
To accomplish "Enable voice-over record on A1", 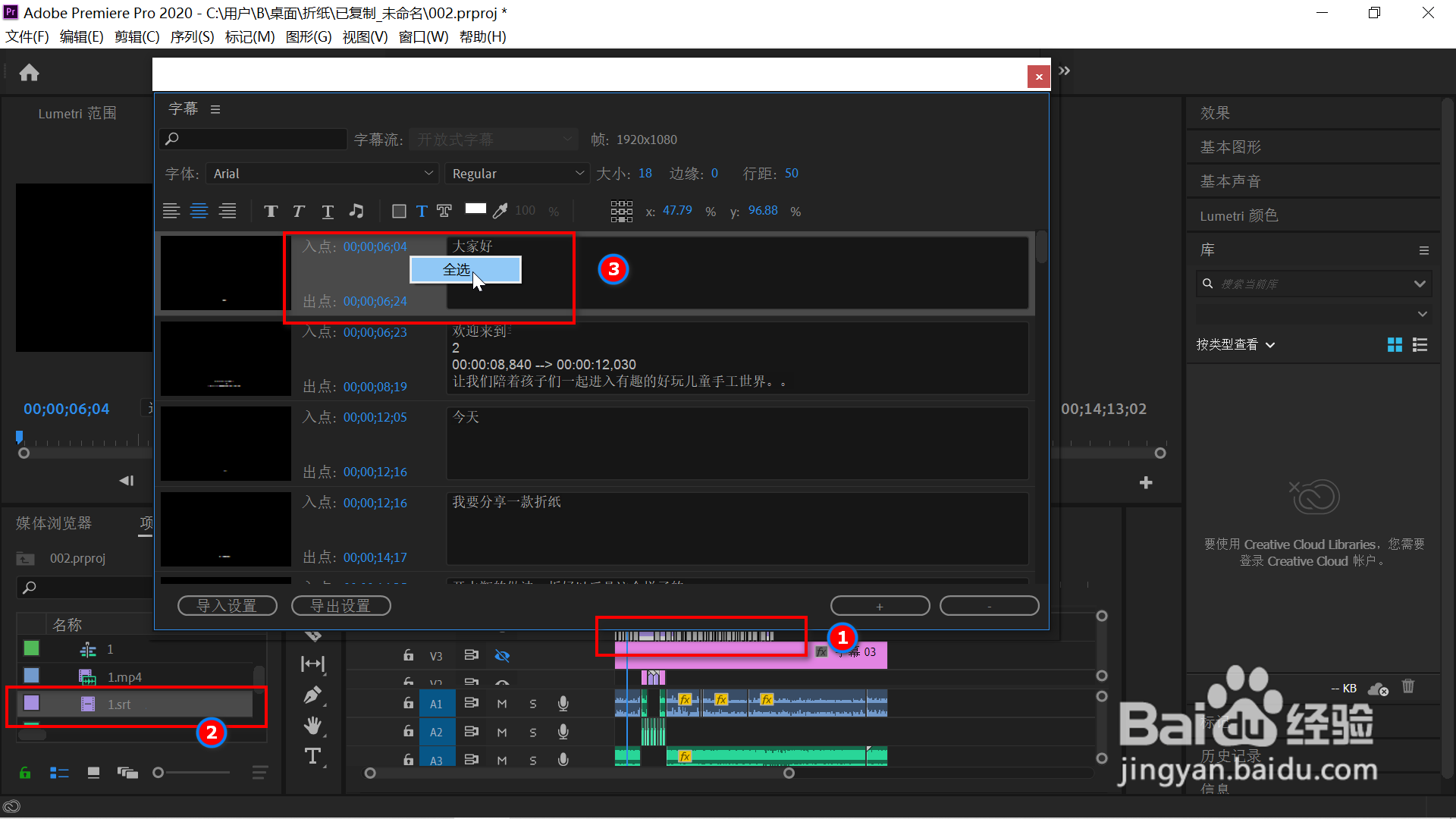I will tap(563, 704).
